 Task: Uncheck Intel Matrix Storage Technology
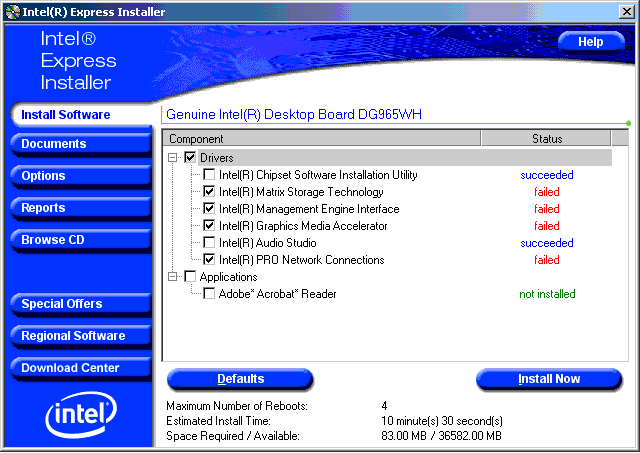209,192
